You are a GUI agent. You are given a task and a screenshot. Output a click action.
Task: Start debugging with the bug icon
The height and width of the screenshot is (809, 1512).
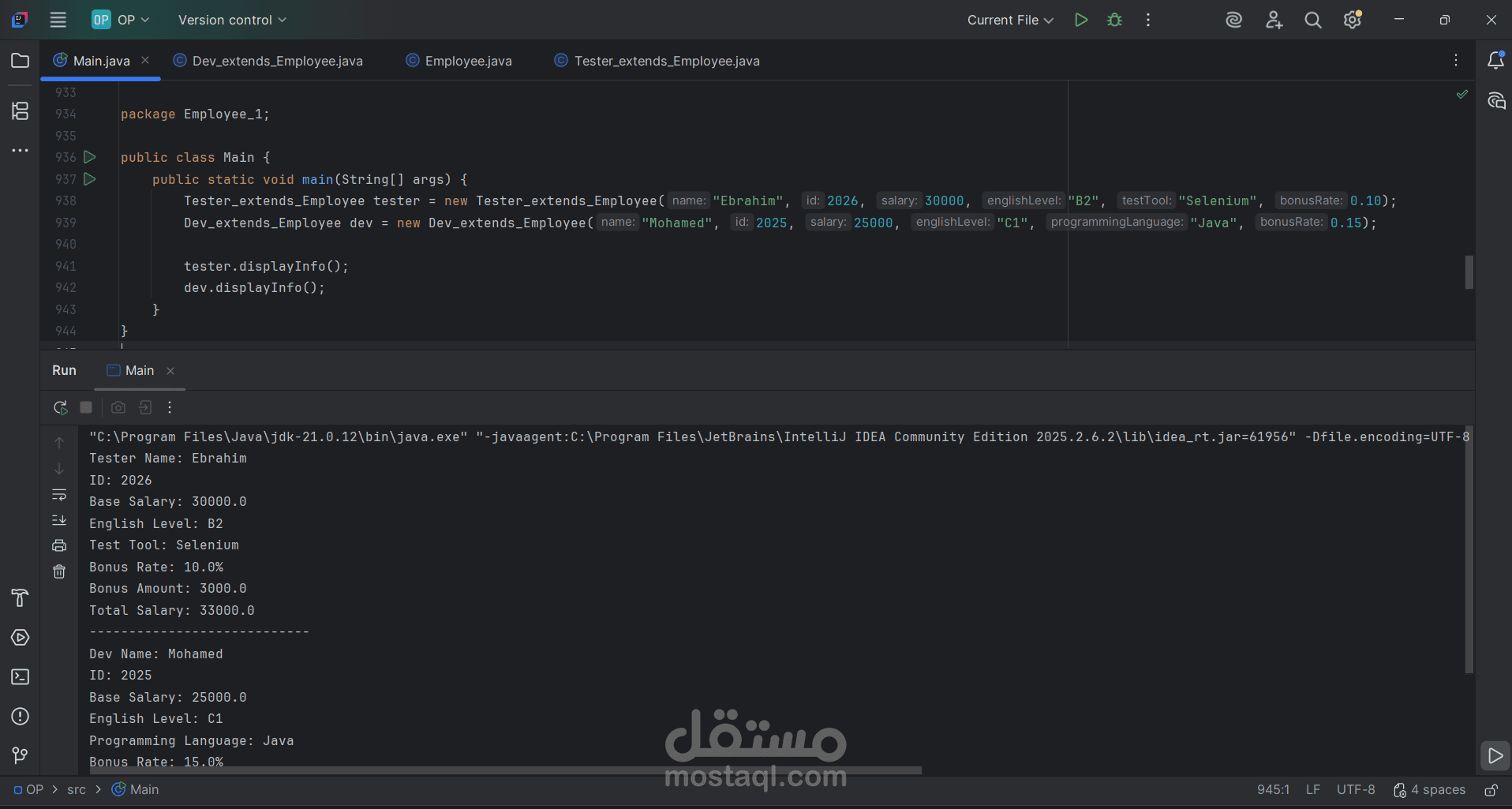pos(1114,20)
